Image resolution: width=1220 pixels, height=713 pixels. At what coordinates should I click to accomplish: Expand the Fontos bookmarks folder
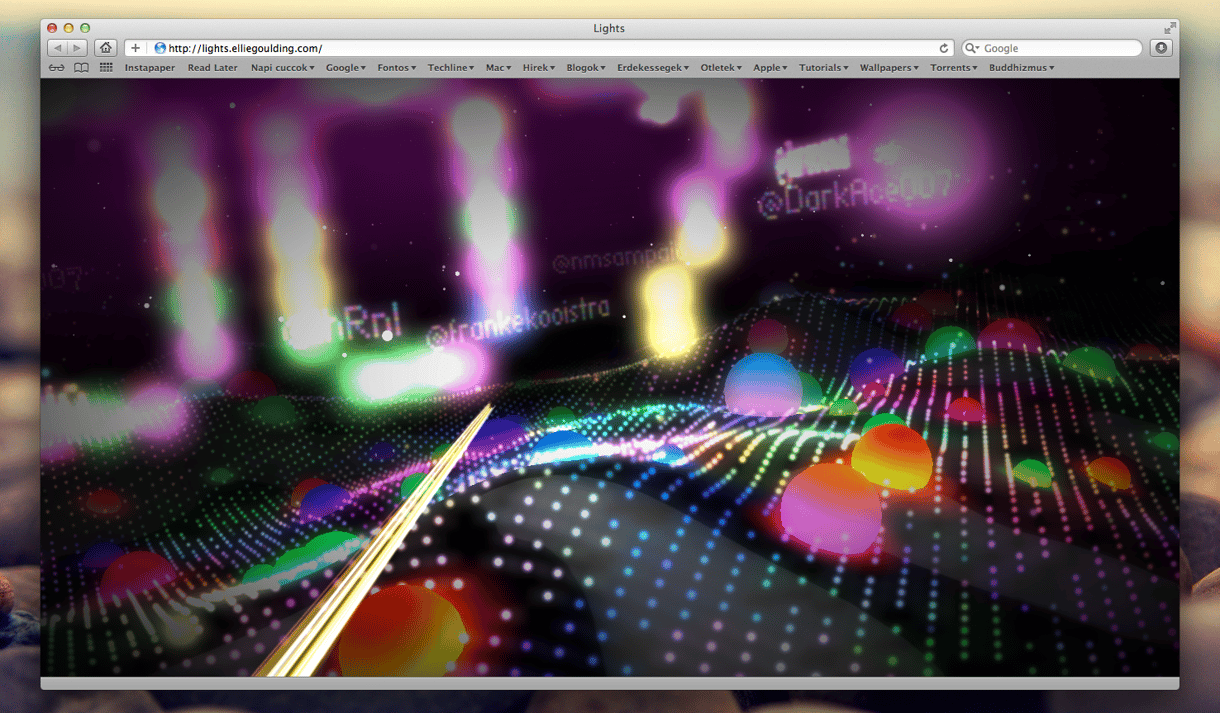397,68
